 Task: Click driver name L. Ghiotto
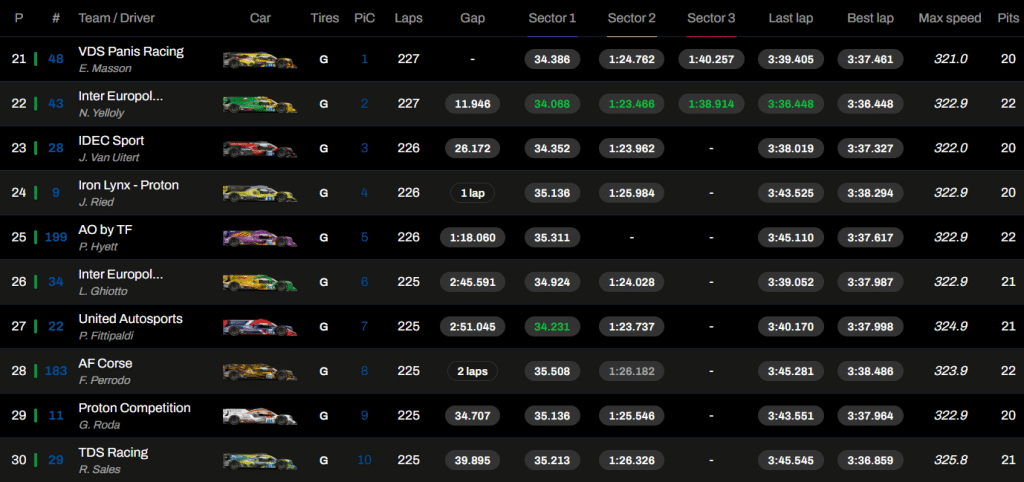tap(103, 291)
